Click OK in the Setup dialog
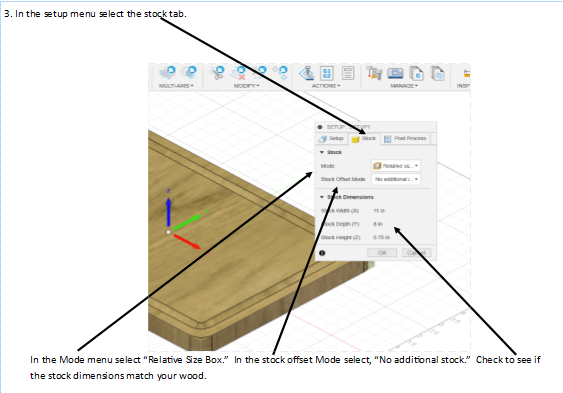Image resolution: width=563 pixels, height=393 pixels. click(382, 253)
